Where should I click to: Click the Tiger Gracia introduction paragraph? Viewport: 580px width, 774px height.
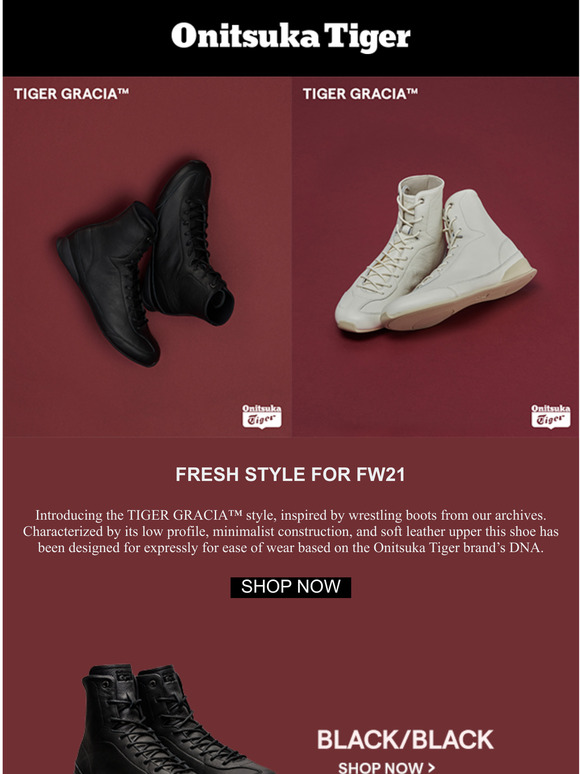(290, 532)
